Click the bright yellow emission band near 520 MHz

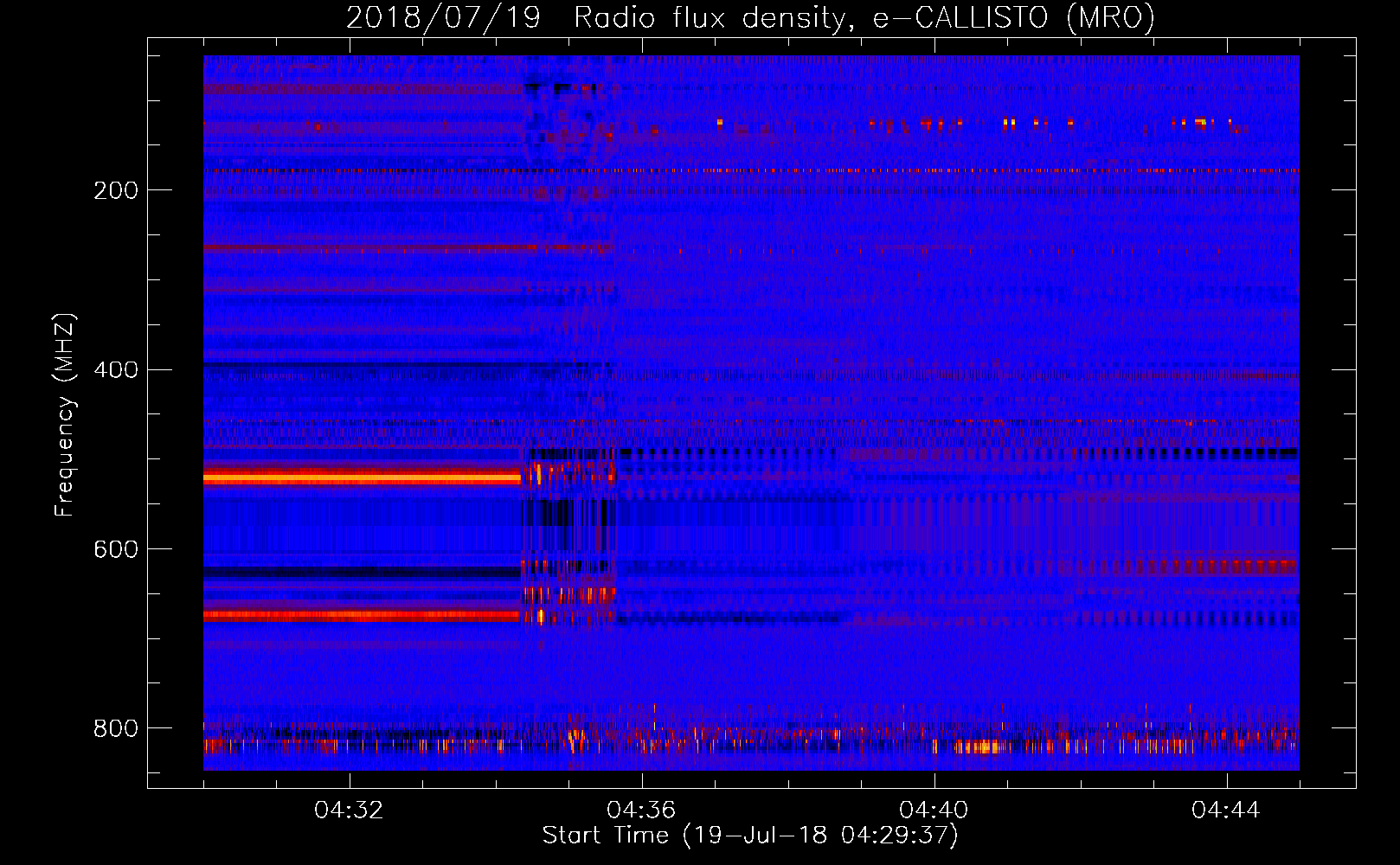tap(362, 477)
